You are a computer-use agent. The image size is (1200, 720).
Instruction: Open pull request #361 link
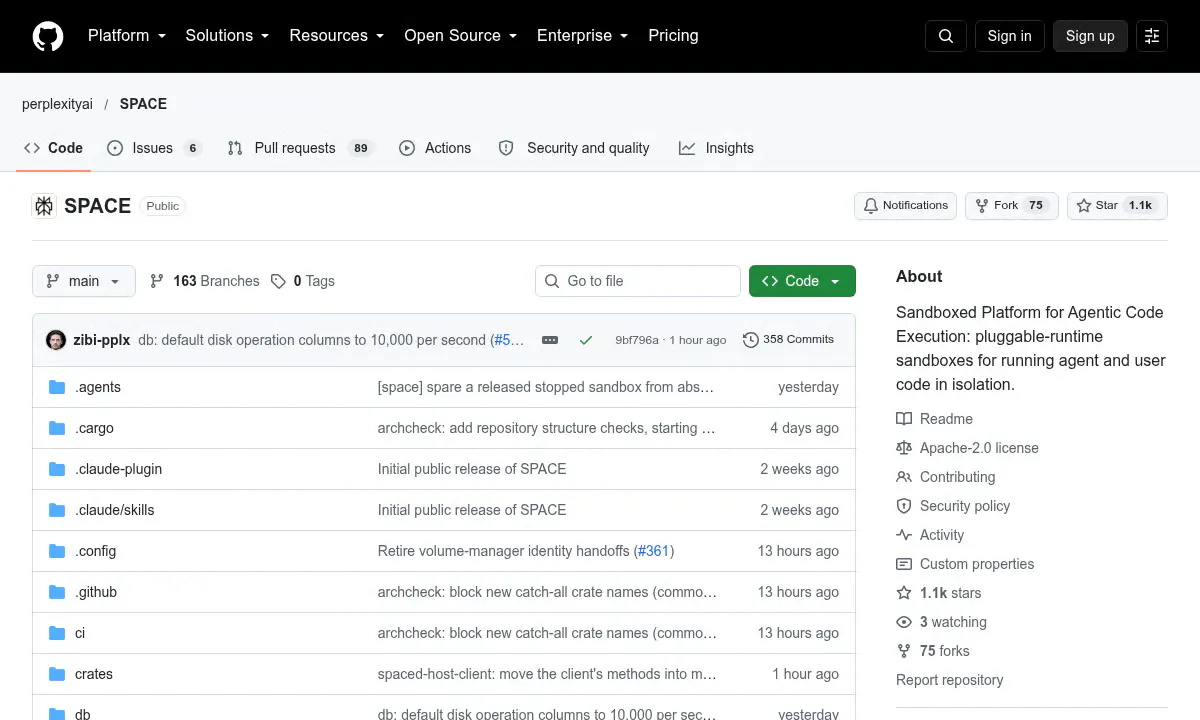click(654, 551)
